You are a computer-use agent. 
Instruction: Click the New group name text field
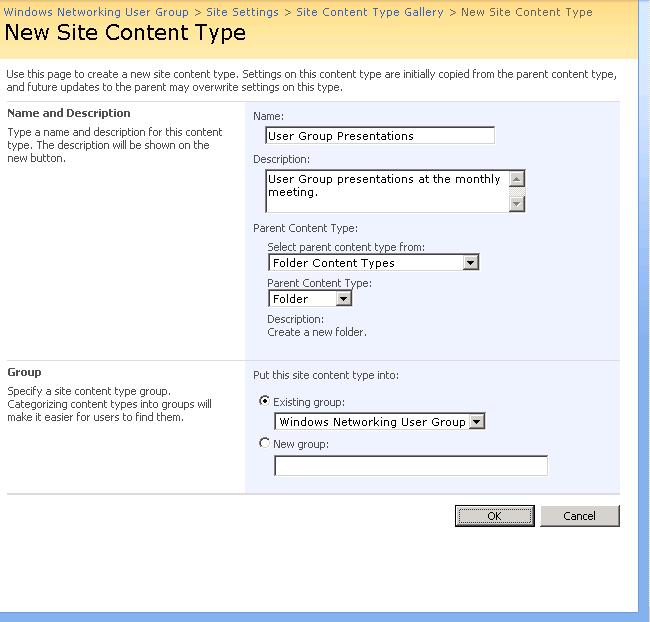coord(411,466)
